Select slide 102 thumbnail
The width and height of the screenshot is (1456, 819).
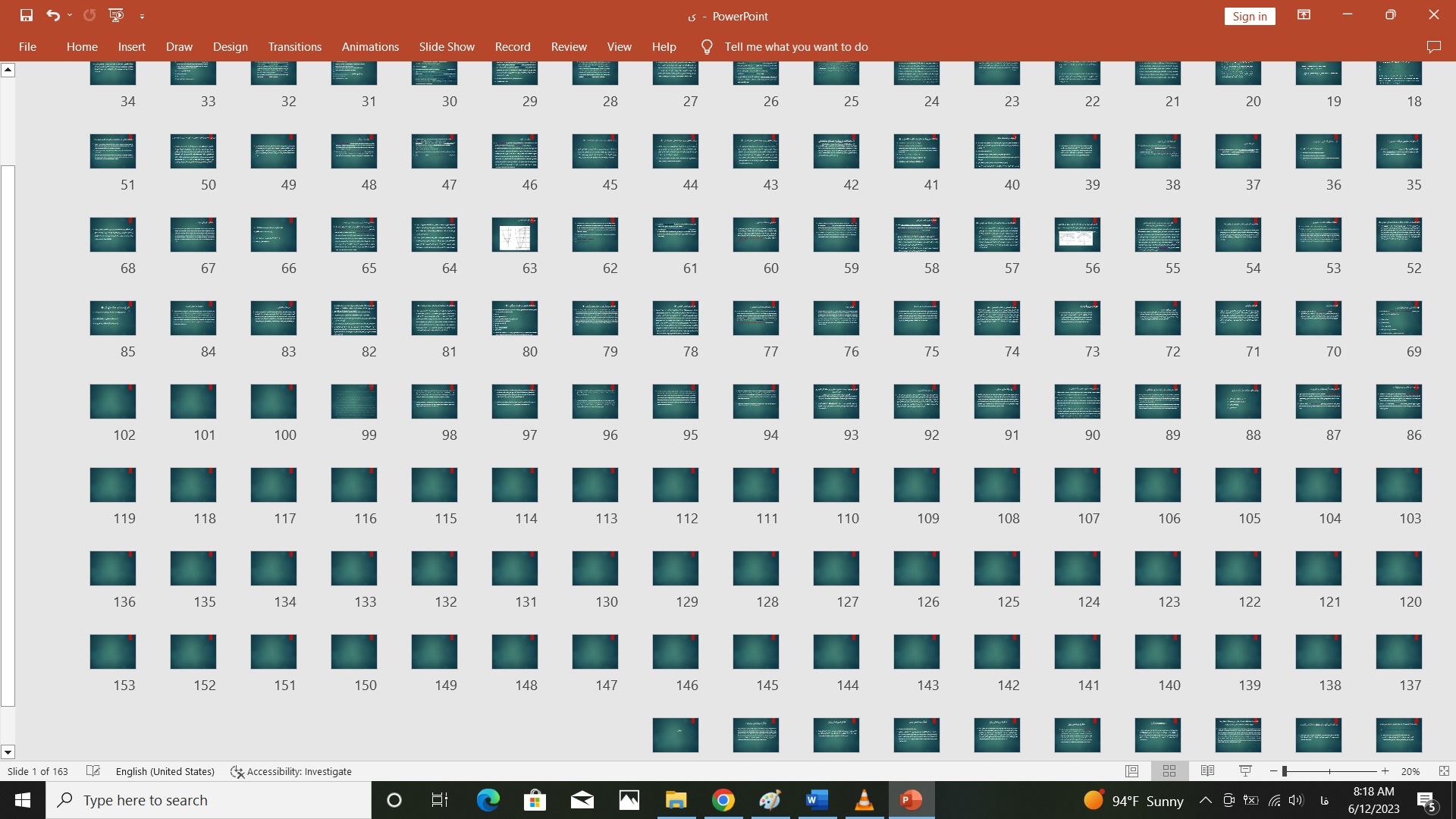click(113, 402)
